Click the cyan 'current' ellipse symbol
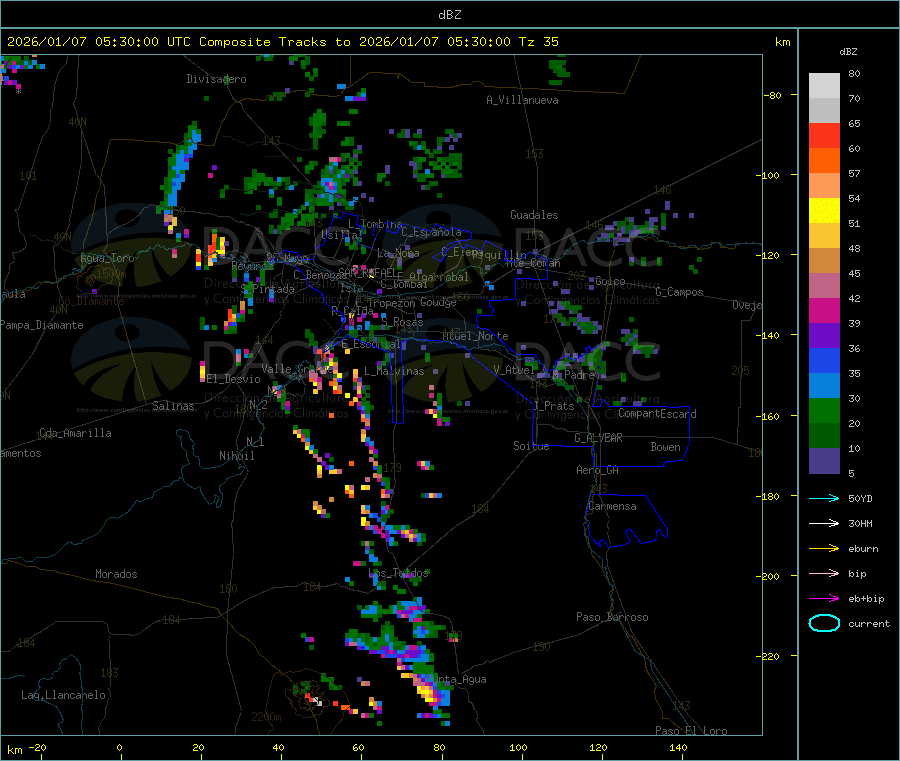 coord(824,623)
